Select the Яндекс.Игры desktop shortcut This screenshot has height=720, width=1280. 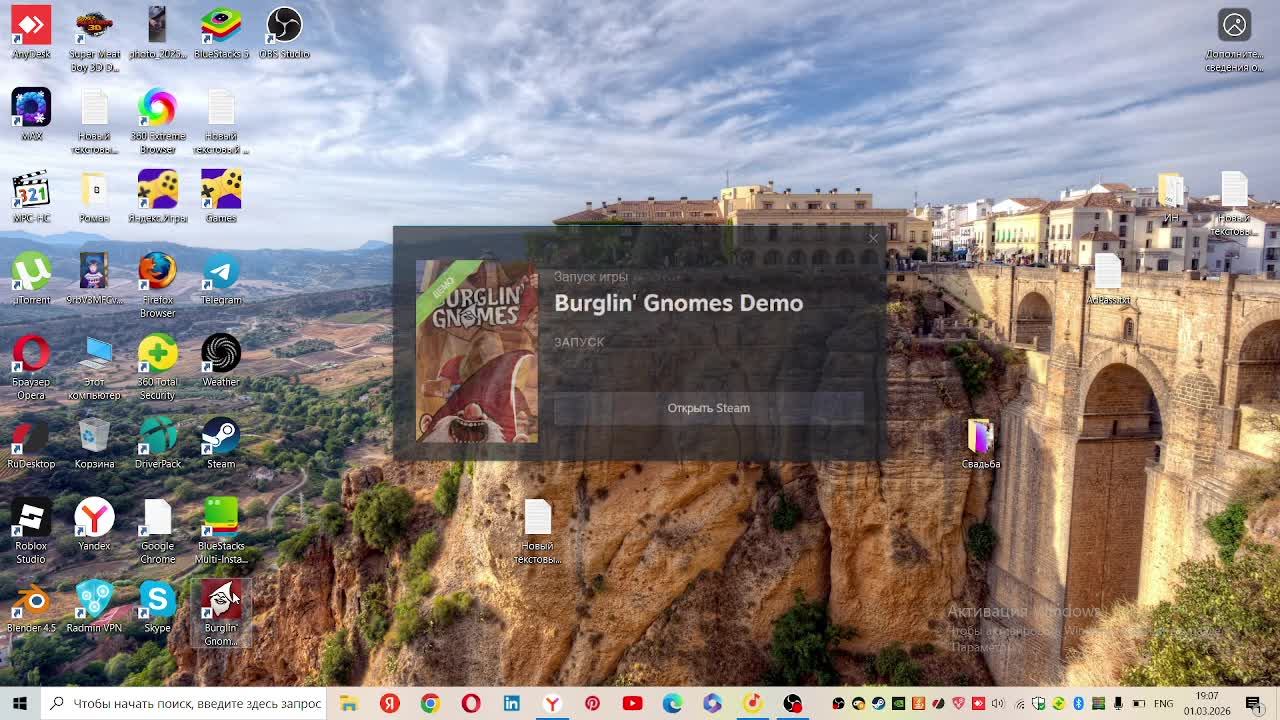(157, 197)
